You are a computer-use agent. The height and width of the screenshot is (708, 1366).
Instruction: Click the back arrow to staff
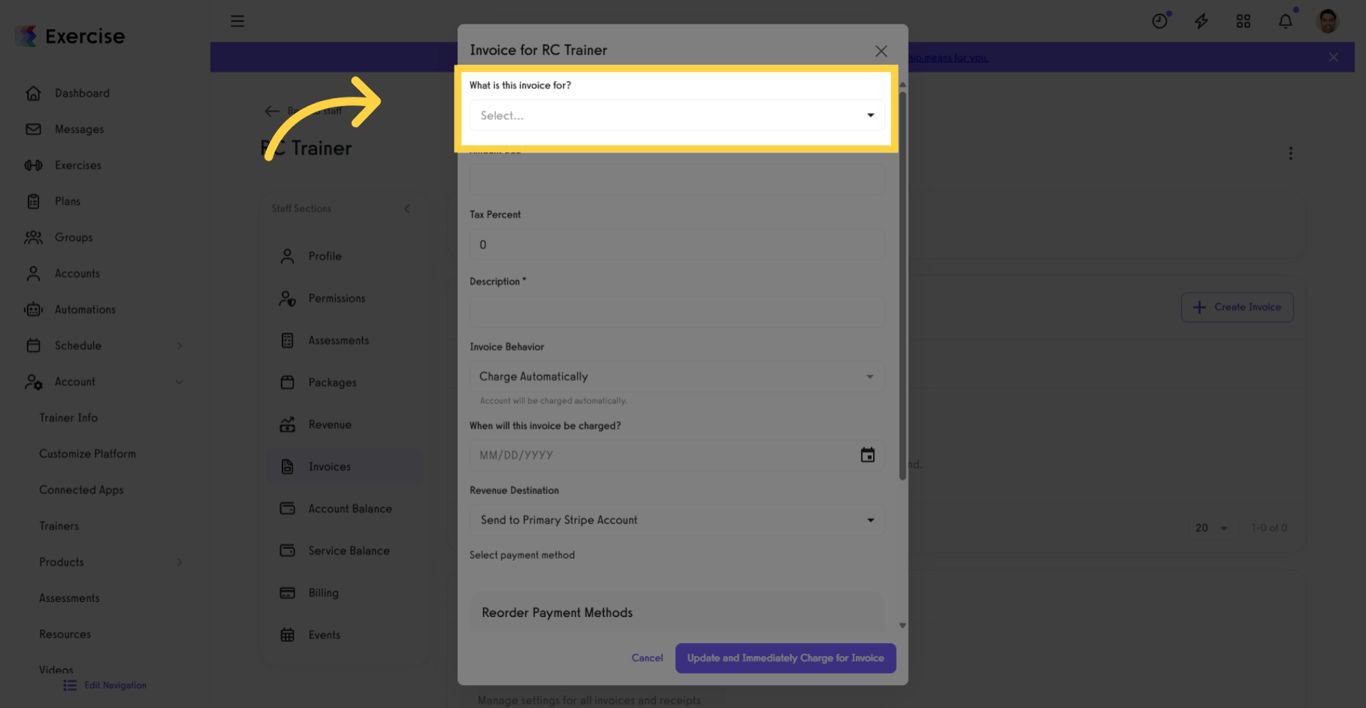tap(272, 111)
